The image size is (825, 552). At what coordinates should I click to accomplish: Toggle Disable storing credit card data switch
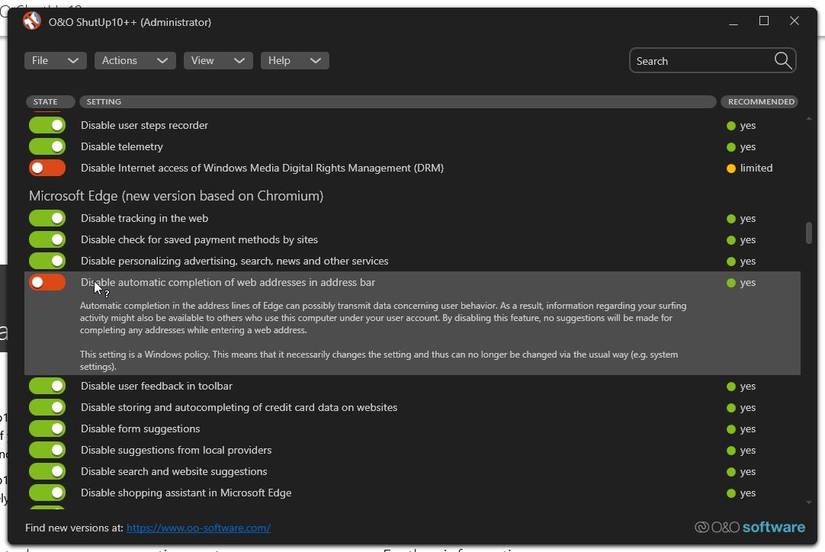click(x=47, y=407)
